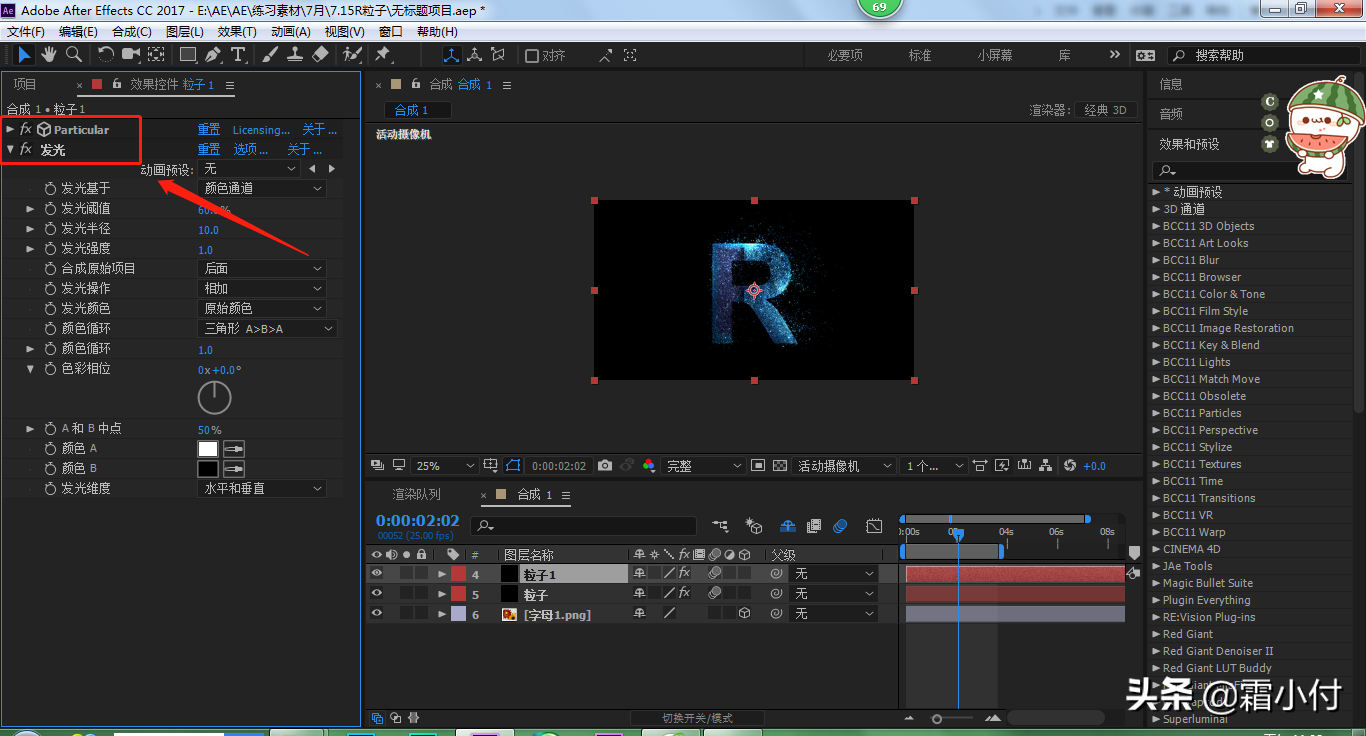Image resolution: width=1366 pixels, height=736 pixels.
Task: Open the graph editor in timeline
Action: point(874,526)
